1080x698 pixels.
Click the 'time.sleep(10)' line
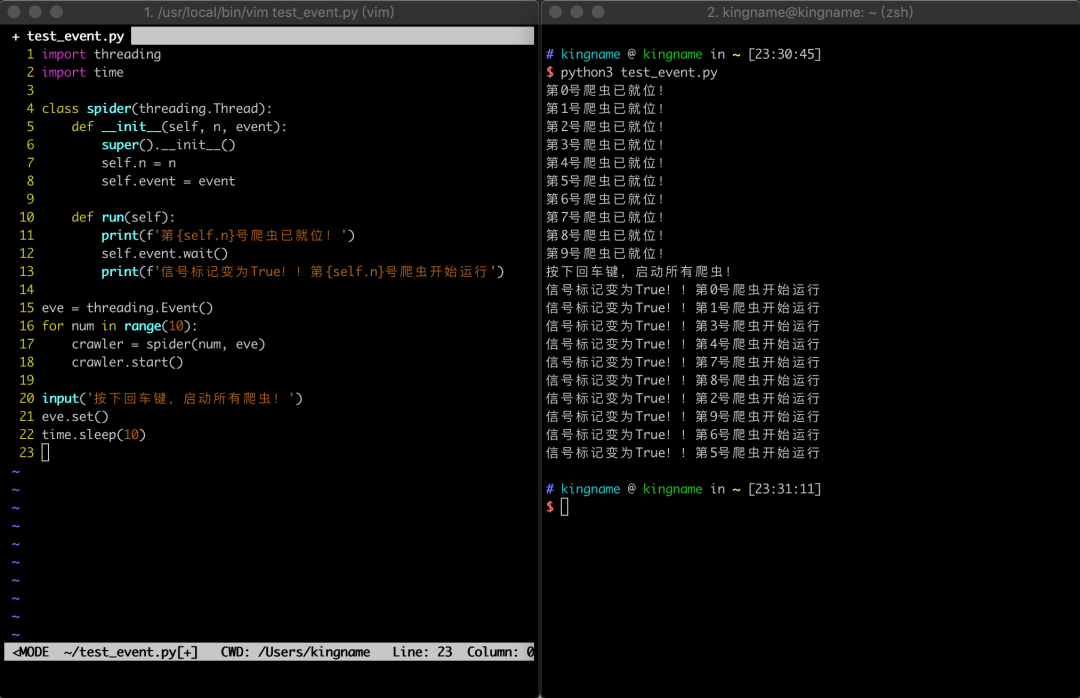(x=94, y=435)
